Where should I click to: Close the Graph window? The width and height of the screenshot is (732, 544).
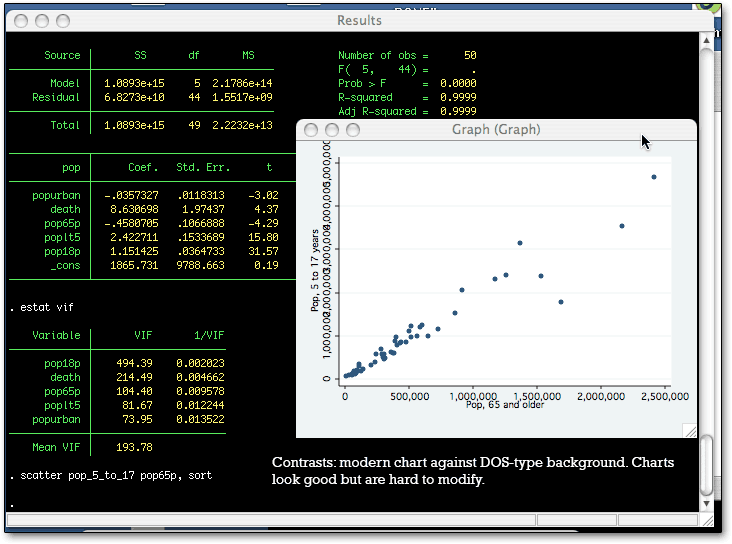tap(311, 130)
